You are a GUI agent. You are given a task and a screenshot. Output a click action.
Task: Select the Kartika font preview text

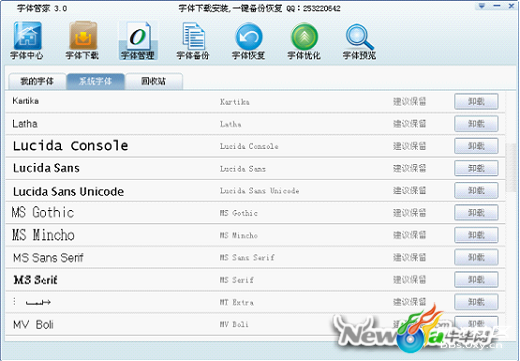pos(26,101)
